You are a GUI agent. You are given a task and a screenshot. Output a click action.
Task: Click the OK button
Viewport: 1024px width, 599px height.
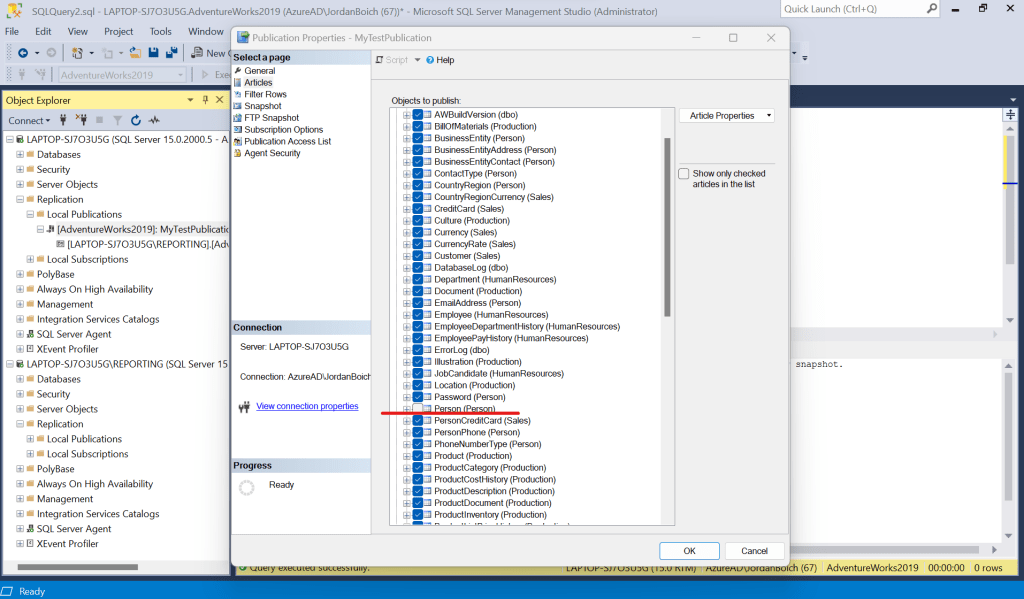[x=689, y=551]
